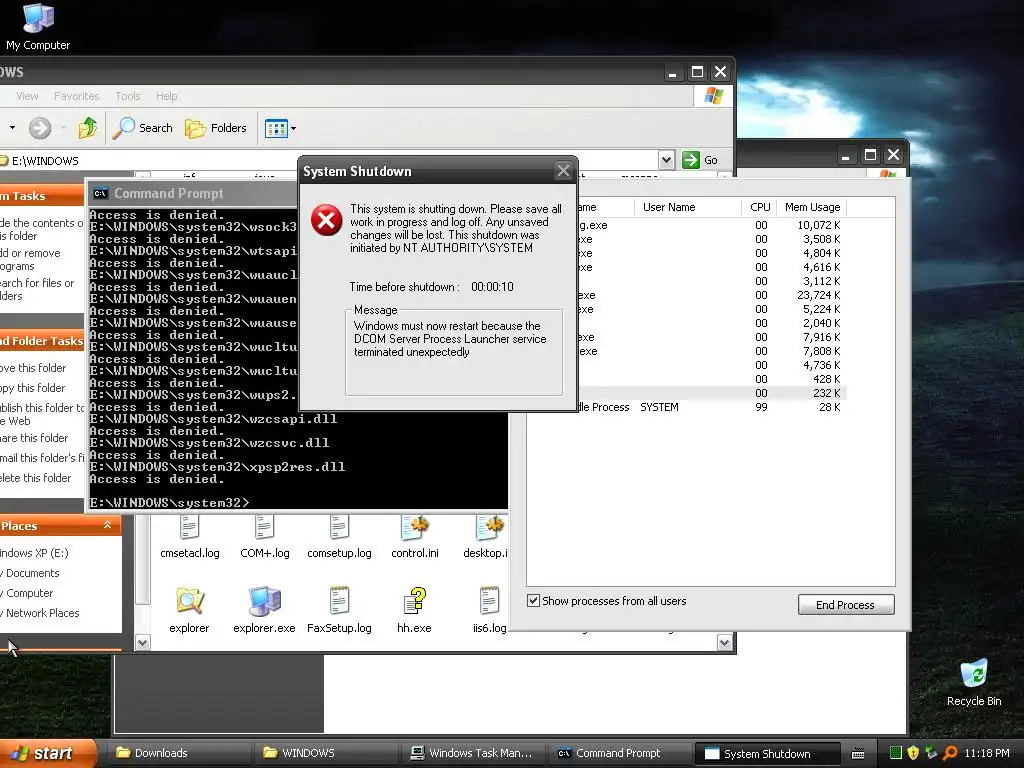
Task: Open the Start menu
Action: [47, 753]
